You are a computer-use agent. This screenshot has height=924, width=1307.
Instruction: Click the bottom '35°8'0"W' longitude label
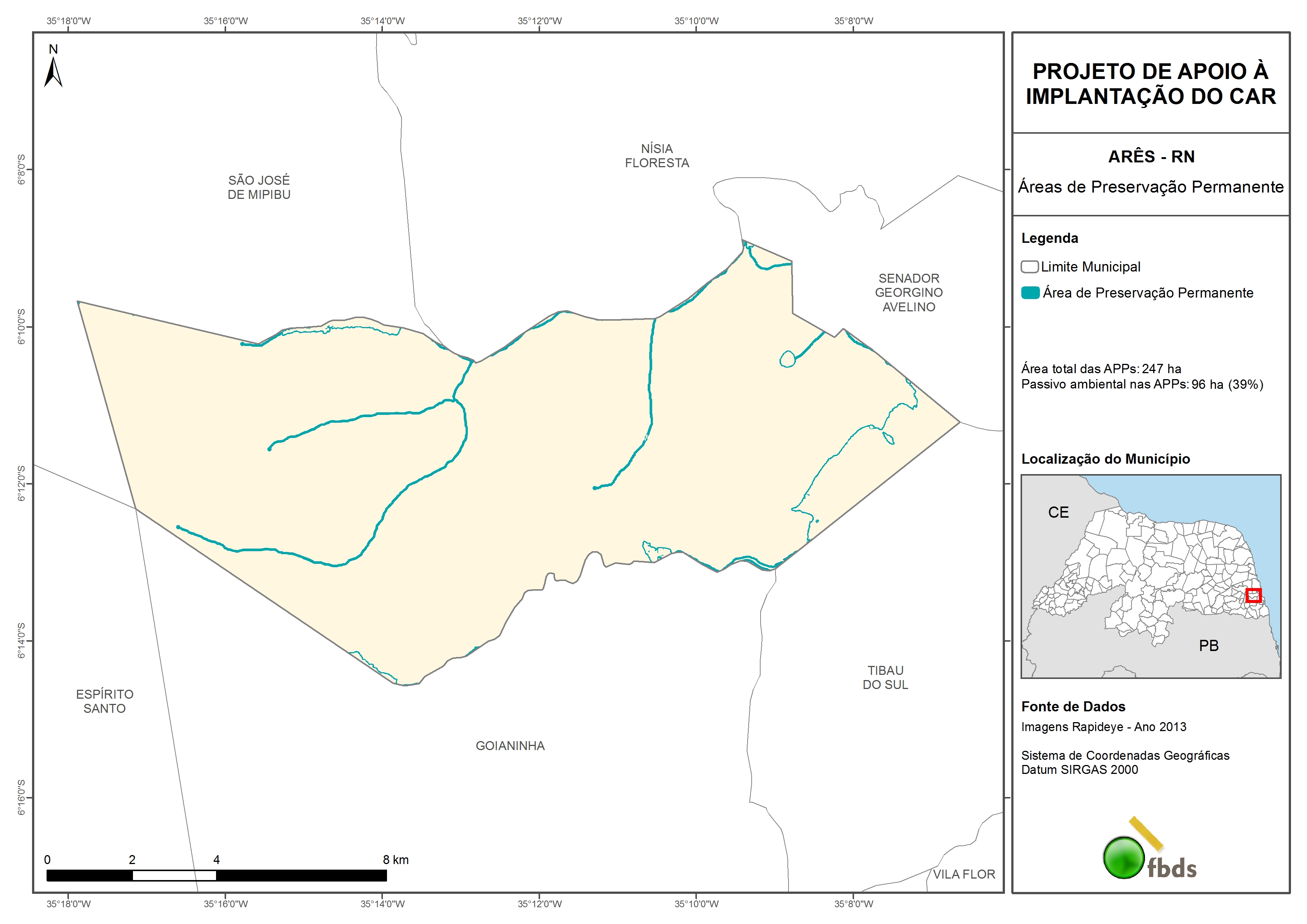pos(854,904)
